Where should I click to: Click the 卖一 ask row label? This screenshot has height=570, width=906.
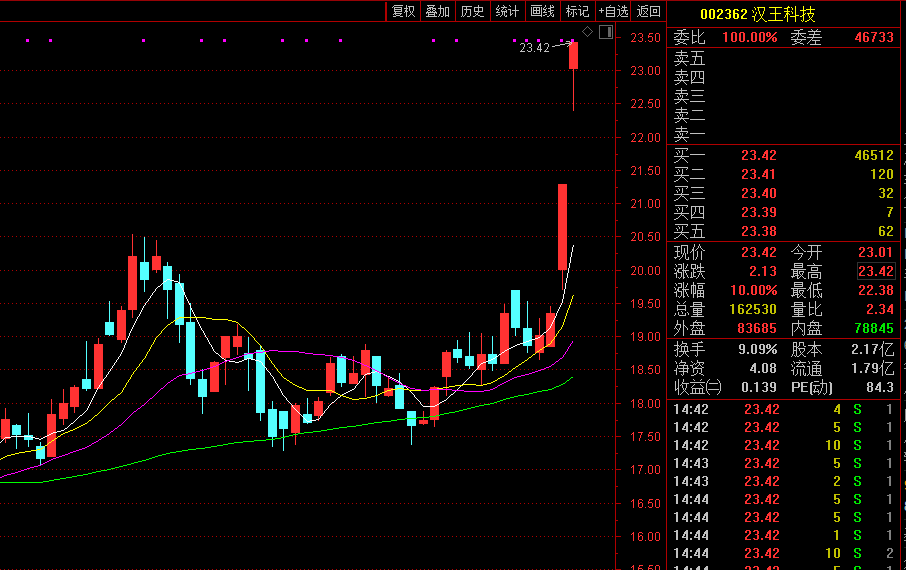point(689,135)
